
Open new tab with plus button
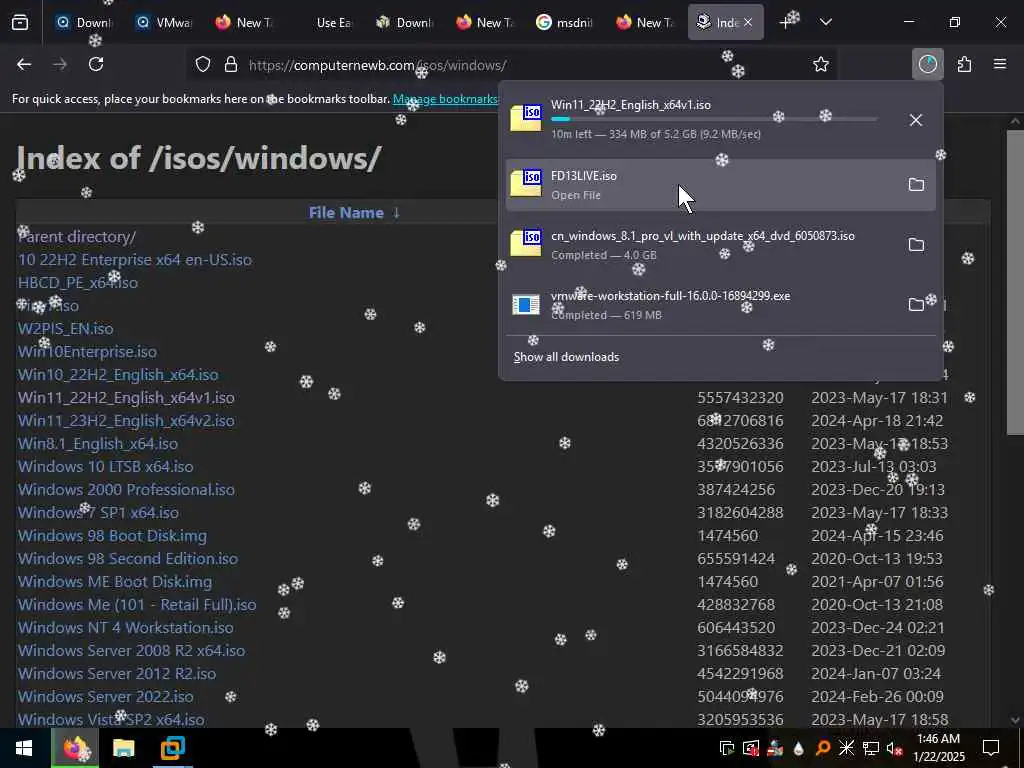785,23
